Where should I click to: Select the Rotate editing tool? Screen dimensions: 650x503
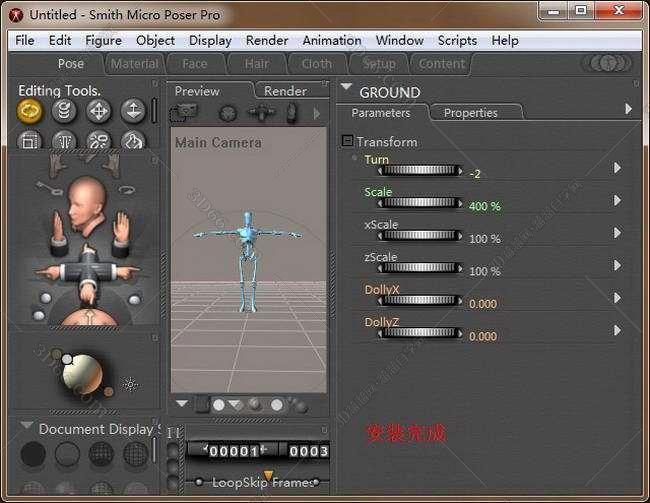click(29, 111)
